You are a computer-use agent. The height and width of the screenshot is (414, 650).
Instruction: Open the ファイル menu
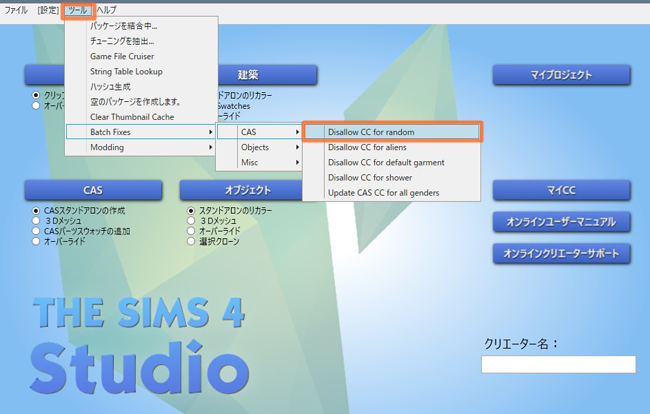[16, 10]
